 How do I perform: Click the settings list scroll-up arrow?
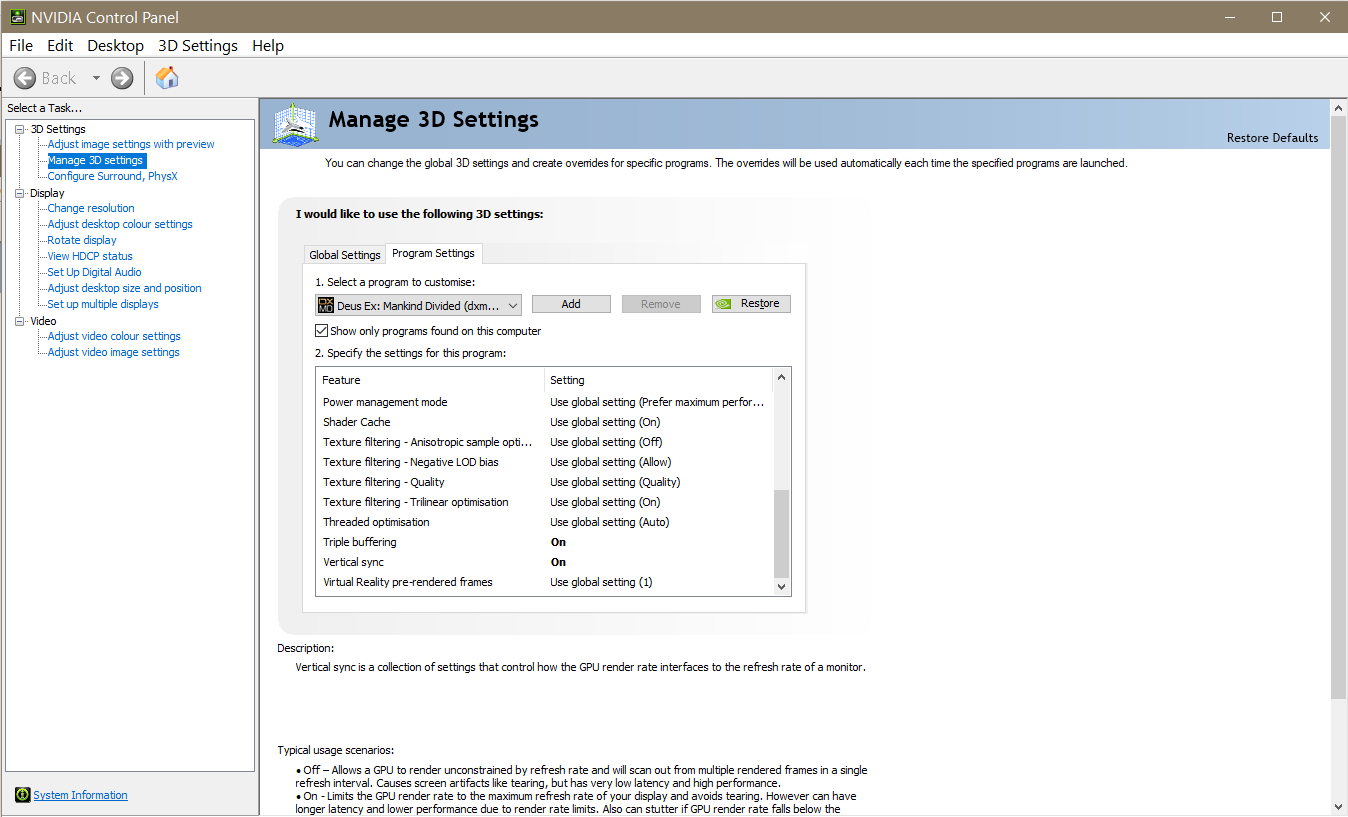[x=782, y=377]
